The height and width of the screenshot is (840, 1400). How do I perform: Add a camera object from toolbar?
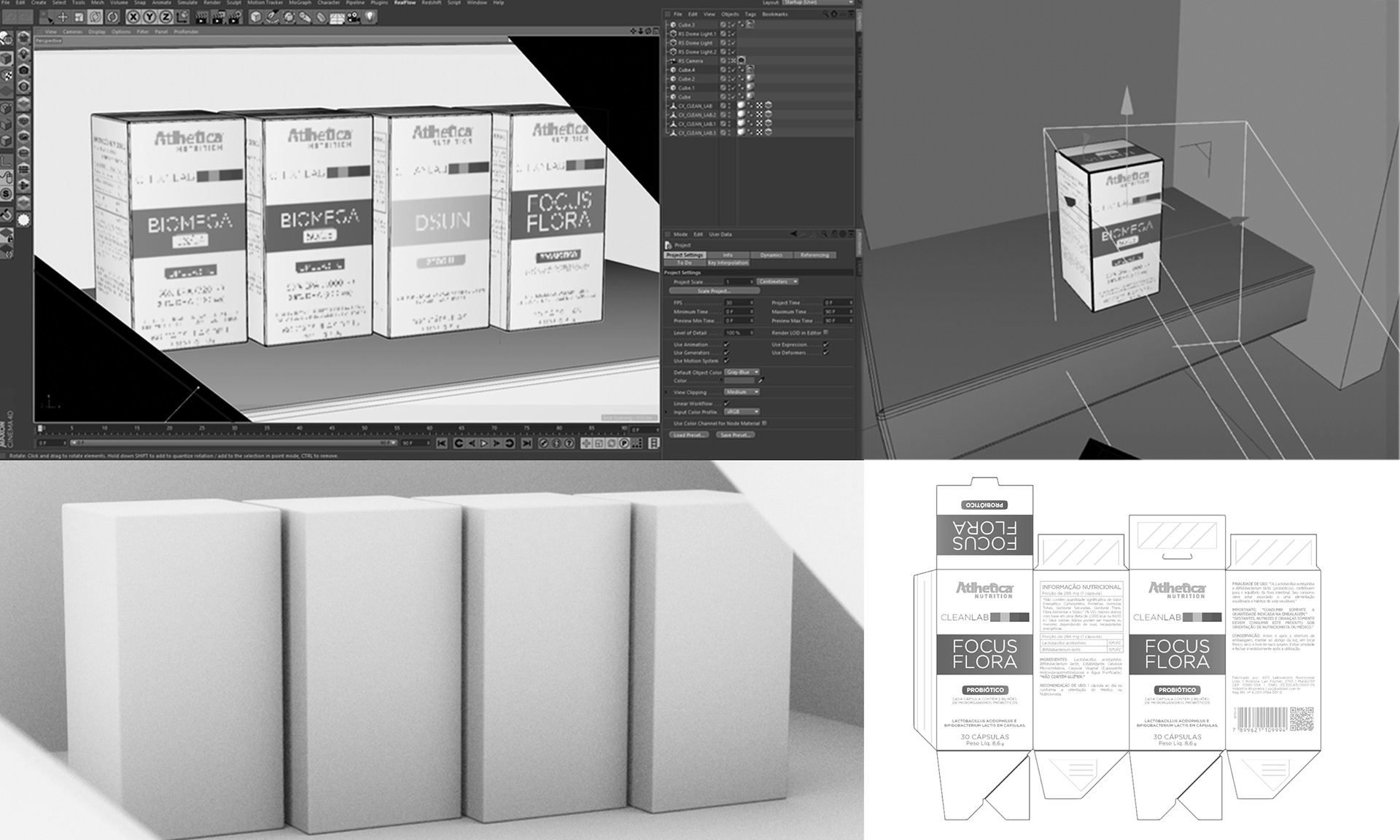pyautogui.click(x=353, y=17)
